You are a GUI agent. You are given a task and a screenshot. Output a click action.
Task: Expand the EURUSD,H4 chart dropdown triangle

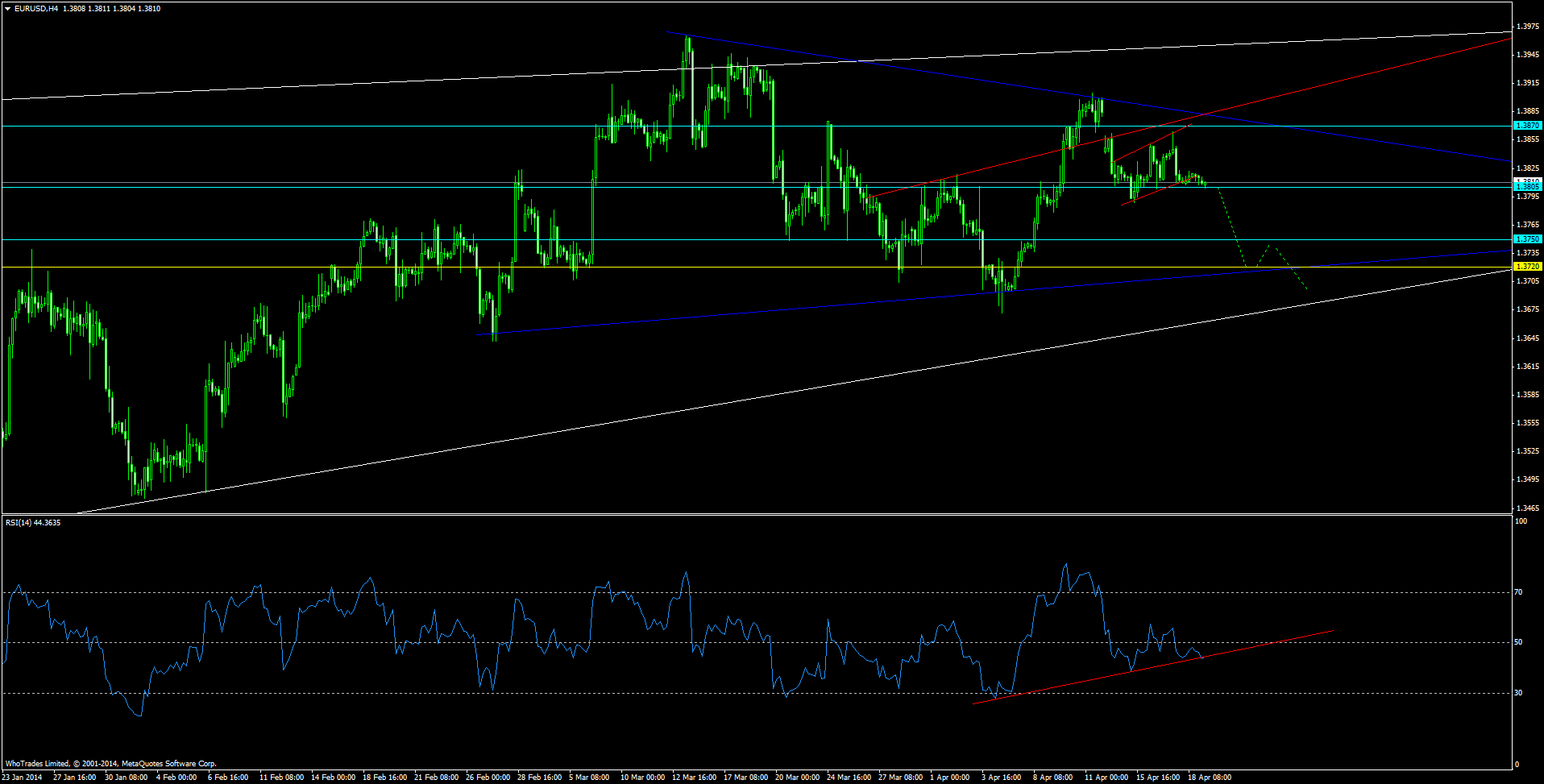[7, 9]
